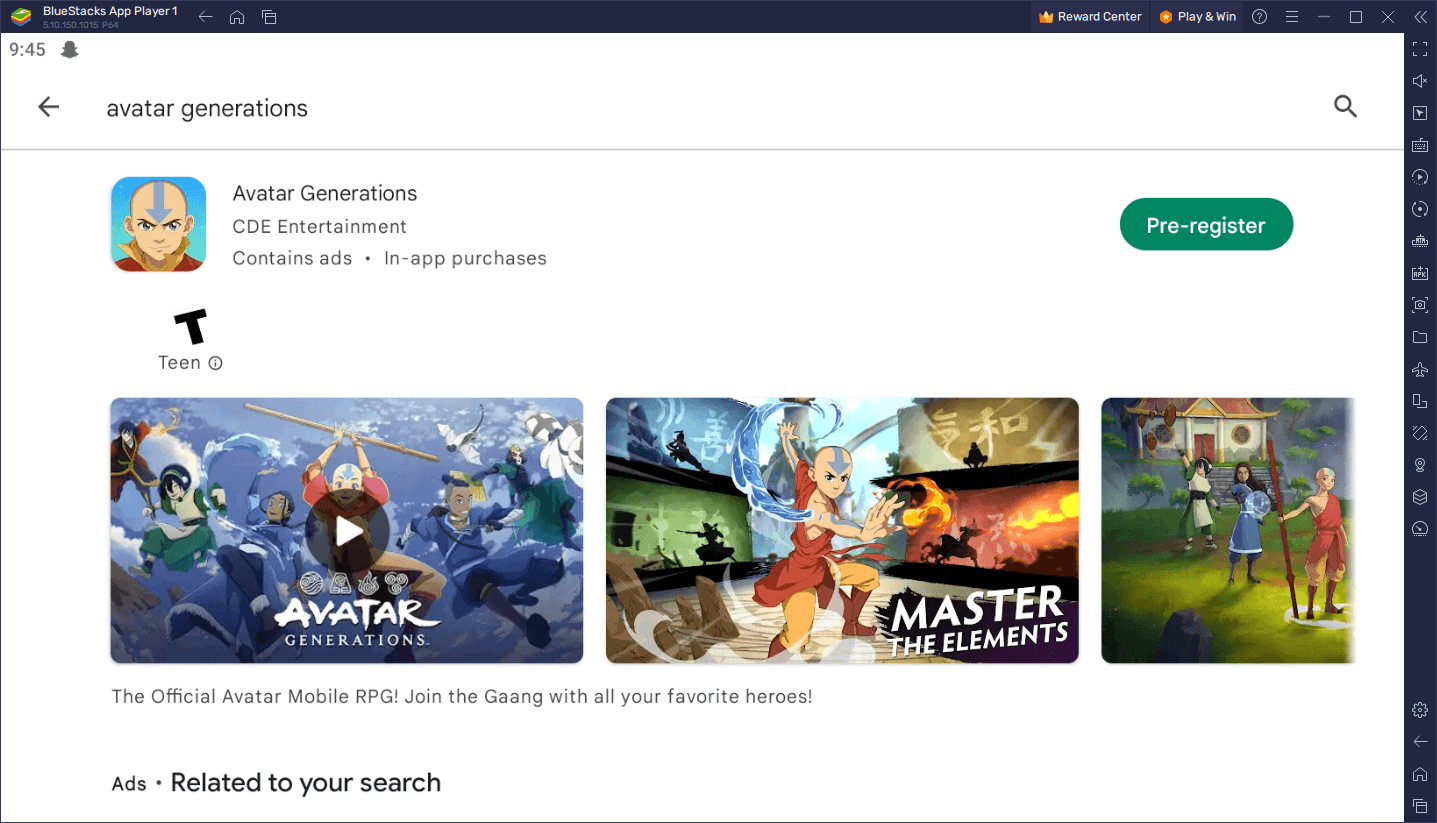Open the Avatar Generations title link
Screen dimensions: 1437x823
click(x=325, y=193)
